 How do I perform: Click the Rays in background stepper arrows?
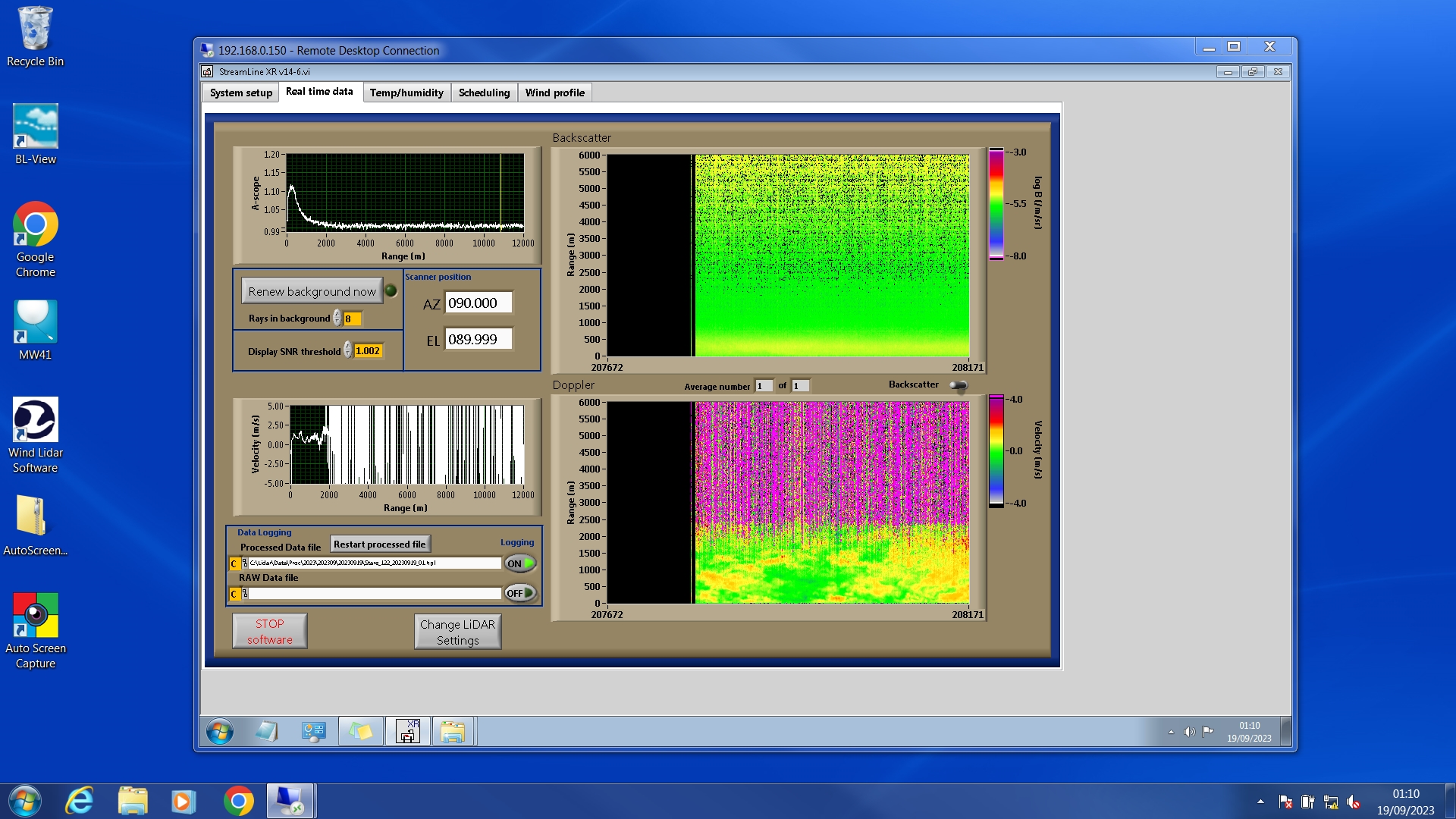tap(337, 318)
